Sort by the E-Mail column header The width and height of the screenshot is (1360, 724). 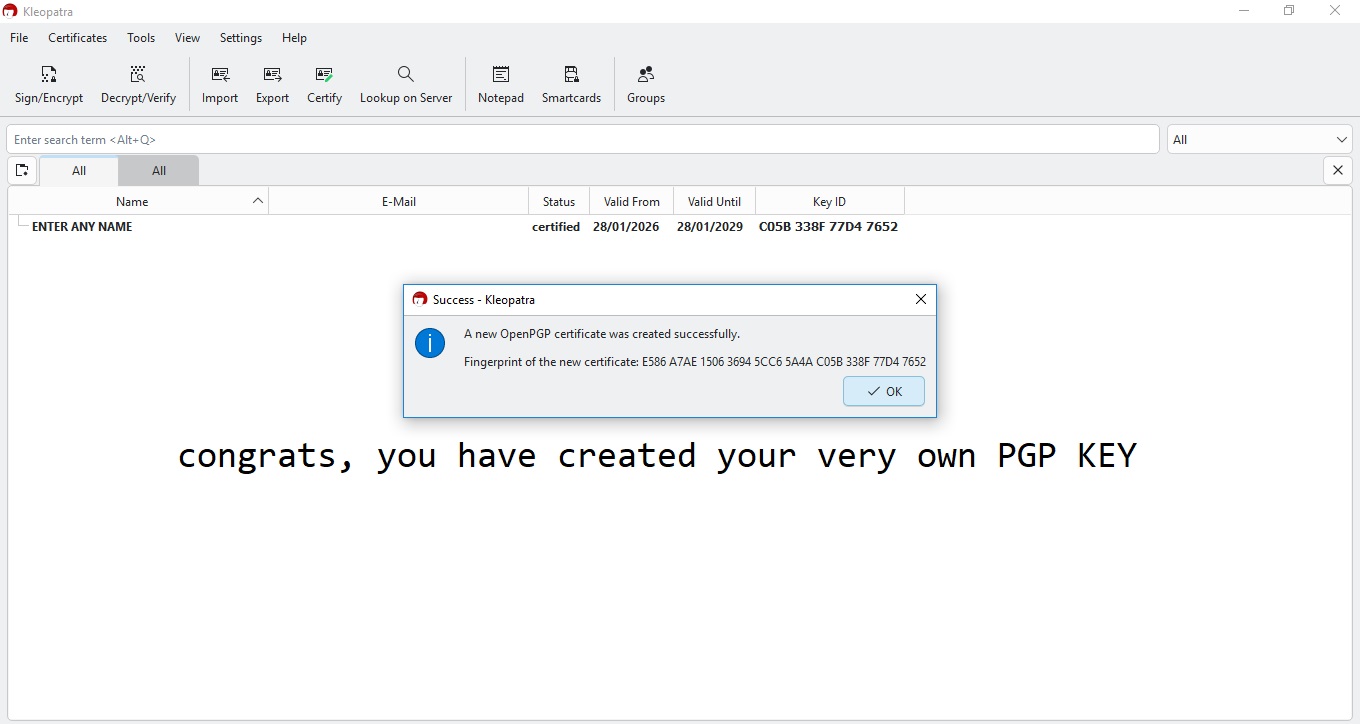(399, 201)
